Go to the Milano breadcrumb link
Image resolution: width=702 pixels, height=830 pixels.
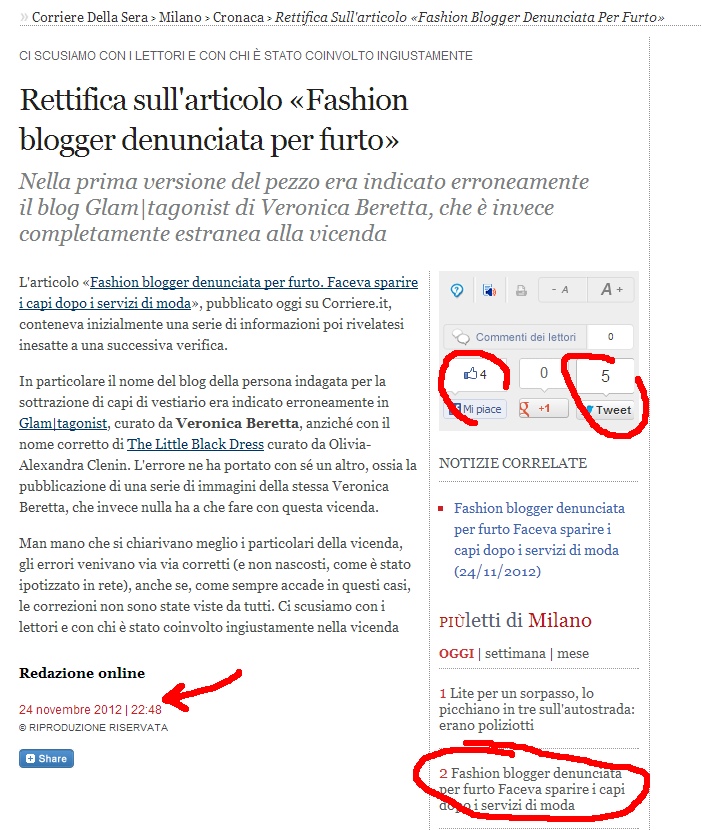click(x=180, y=17)
